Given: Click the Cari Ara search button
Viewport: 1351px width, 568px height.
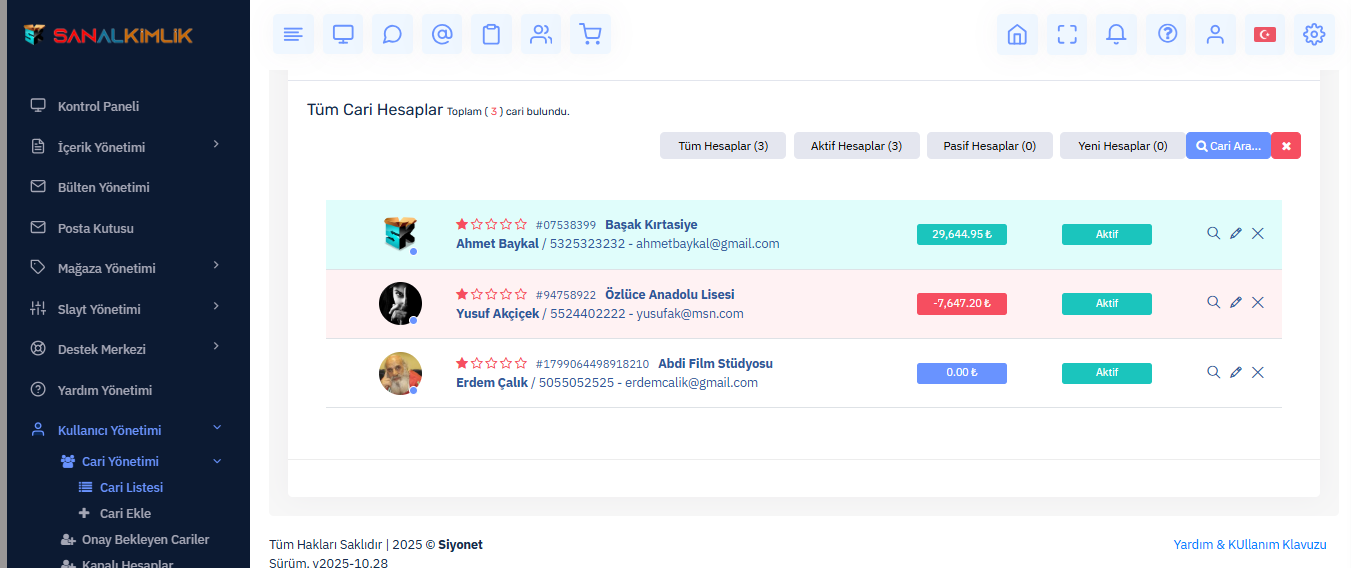Looking at the screenshot, I should click(x=1228, y=146).
